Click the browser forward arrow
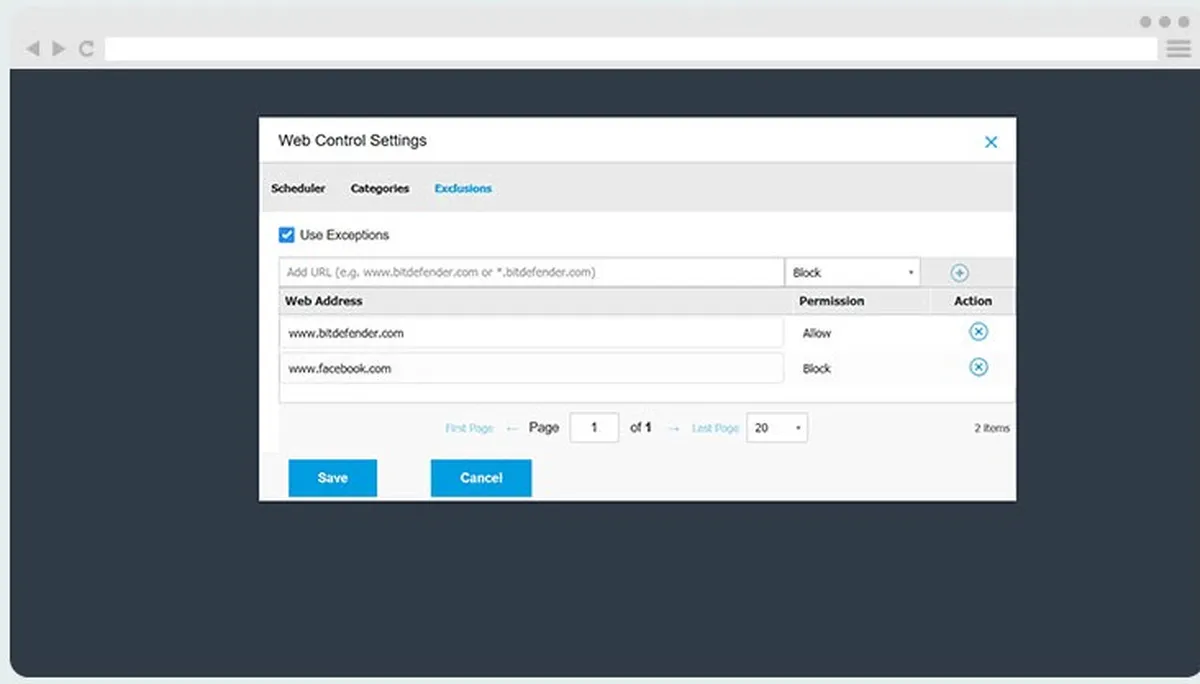Viewport: 1200px width, 684px height. 59,48
